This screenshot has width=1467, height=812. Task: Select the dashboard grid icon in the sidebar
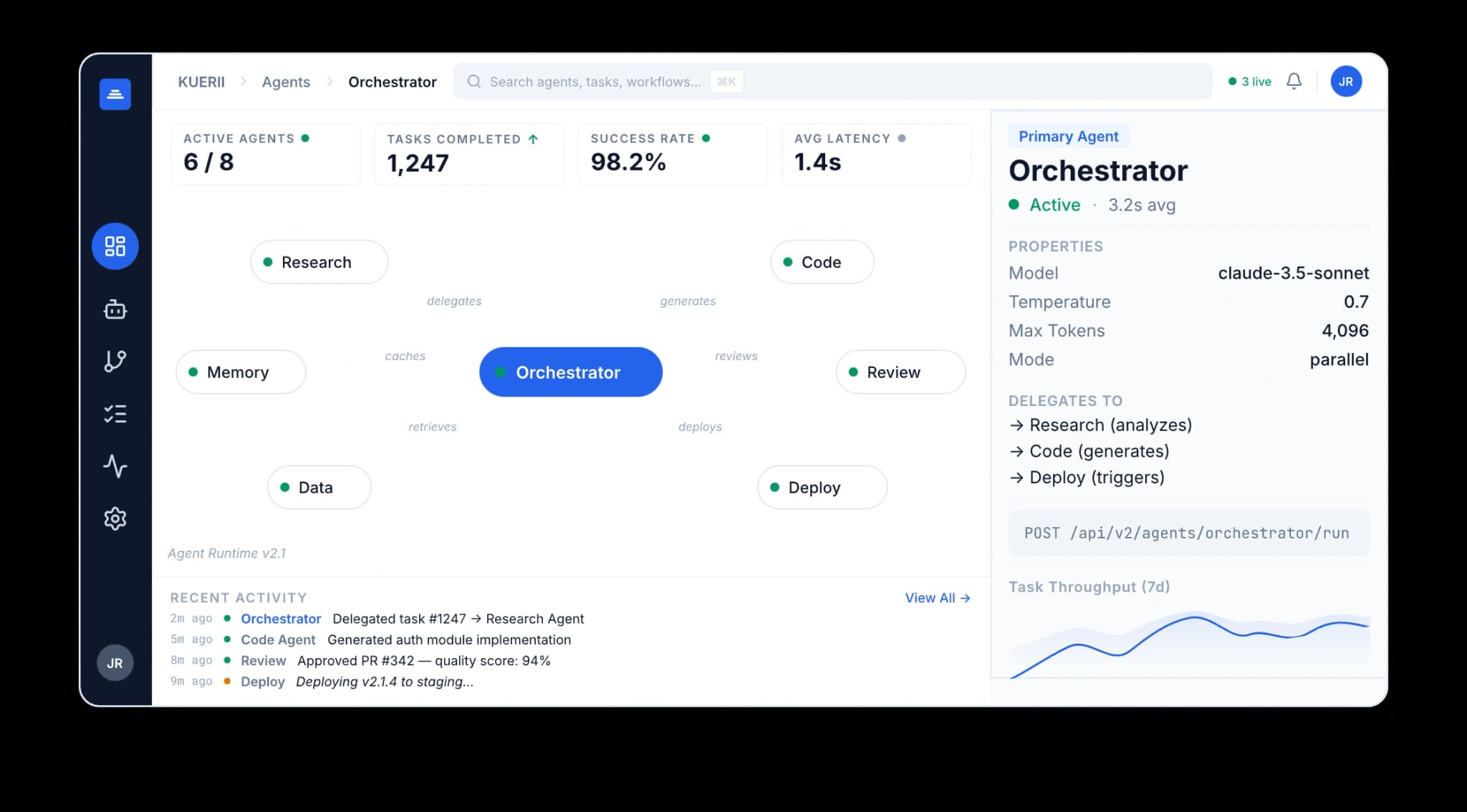(x=115, y=246)
